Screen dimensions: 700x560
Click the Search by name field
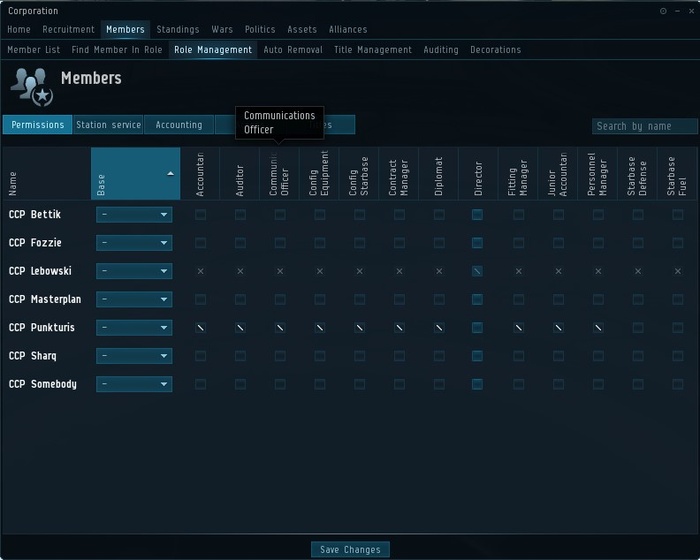tap(644, 126)
